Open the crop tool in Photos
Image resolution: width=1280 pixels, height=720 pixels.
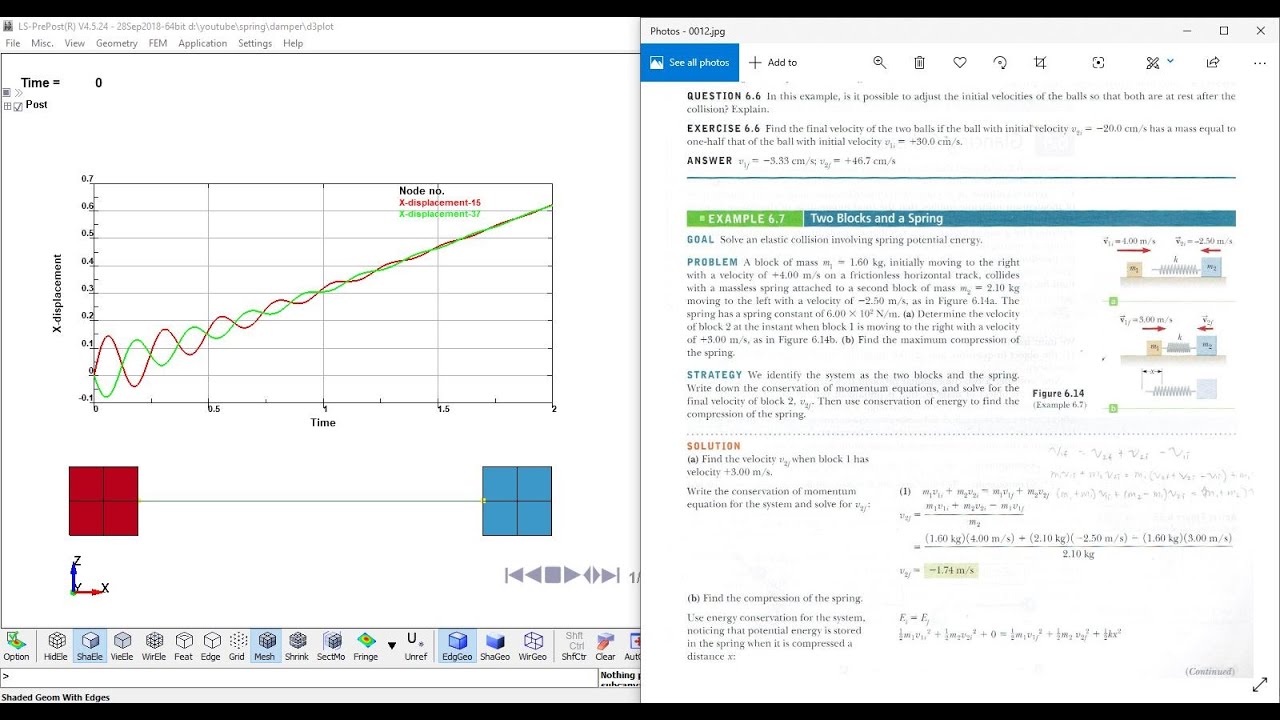click(x=1040, y=62)
